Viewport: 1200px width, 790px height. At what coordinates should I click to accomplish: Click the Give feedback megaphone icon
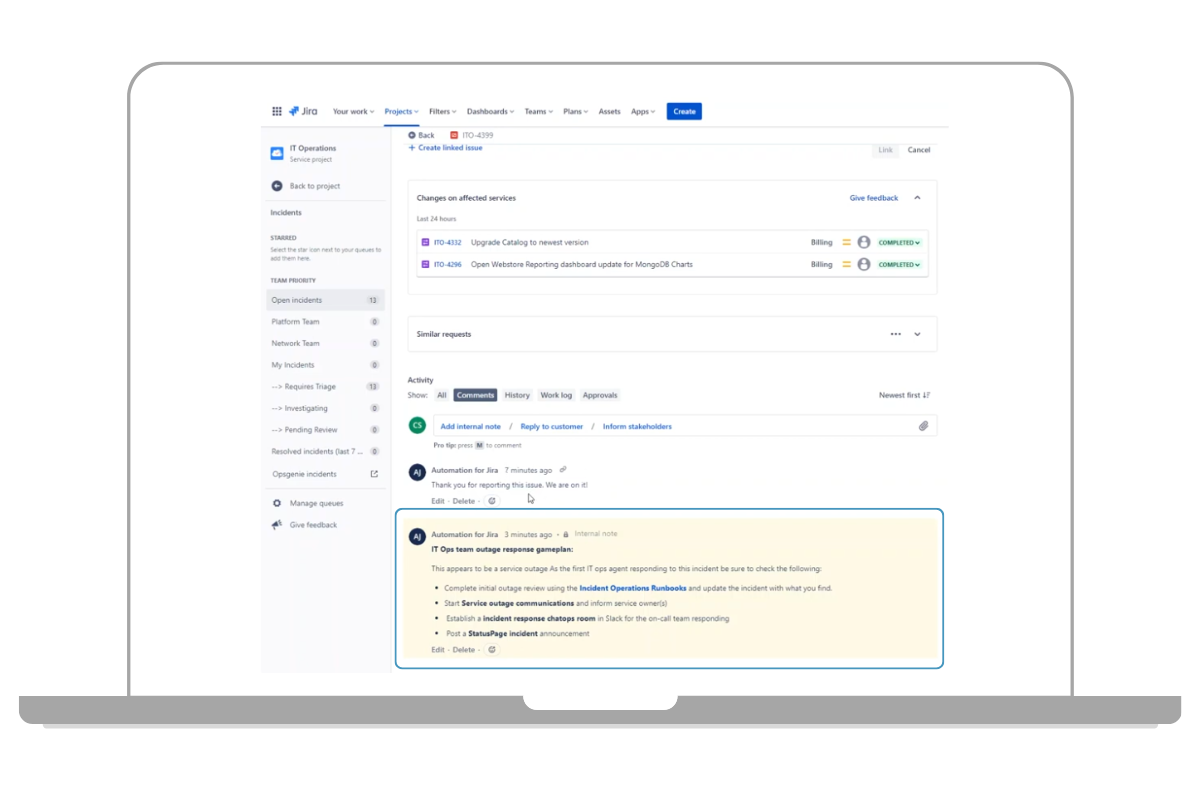277,525
